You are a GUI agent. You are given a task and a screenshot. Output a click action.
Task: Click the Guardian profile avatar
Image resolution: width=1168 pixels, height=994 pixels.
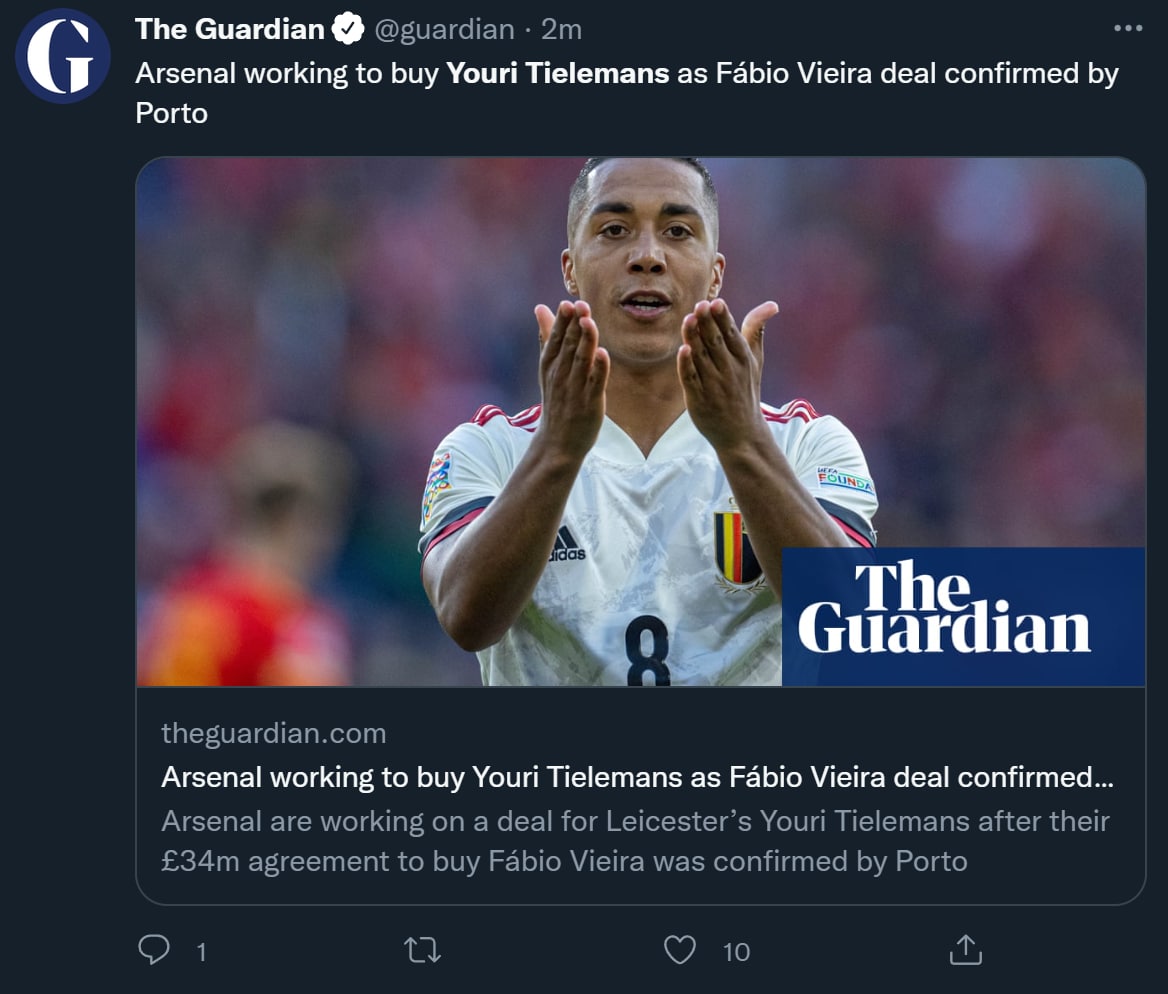point(63,56)
